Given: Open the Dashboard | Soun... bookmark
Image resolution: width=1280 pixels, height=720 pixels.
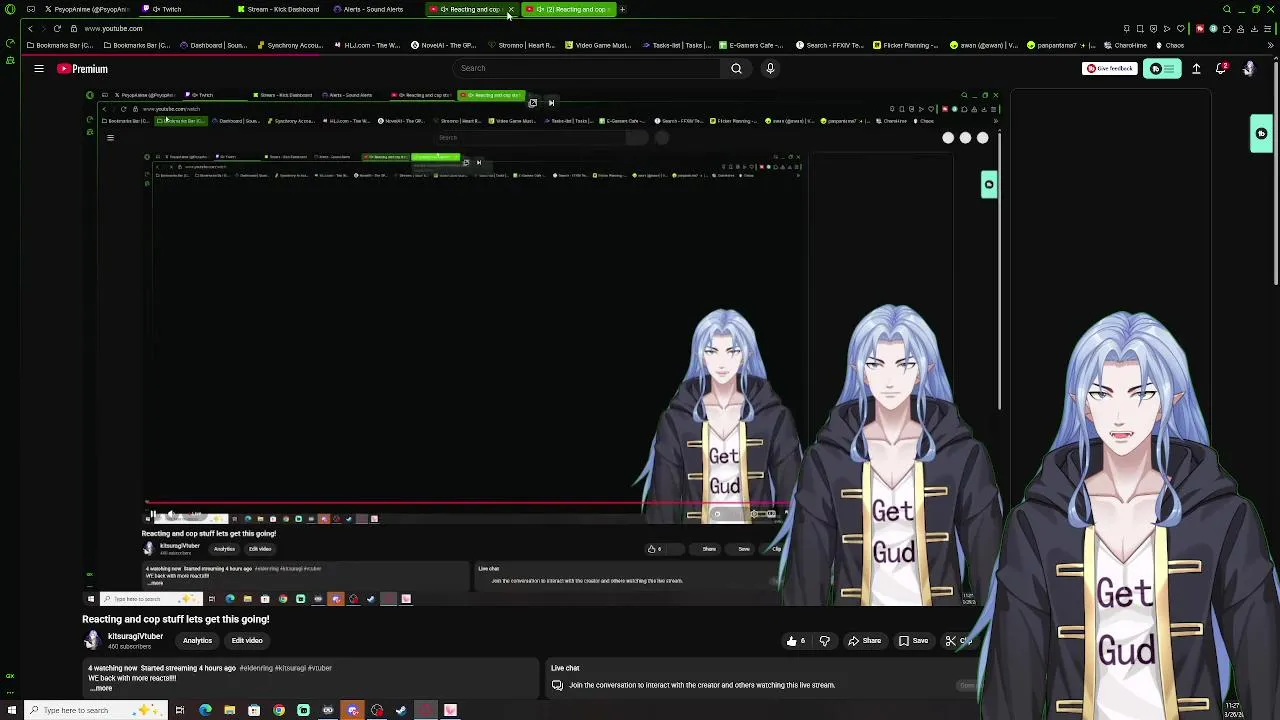Looking at the screenshot, I should (x=213, y=45).
